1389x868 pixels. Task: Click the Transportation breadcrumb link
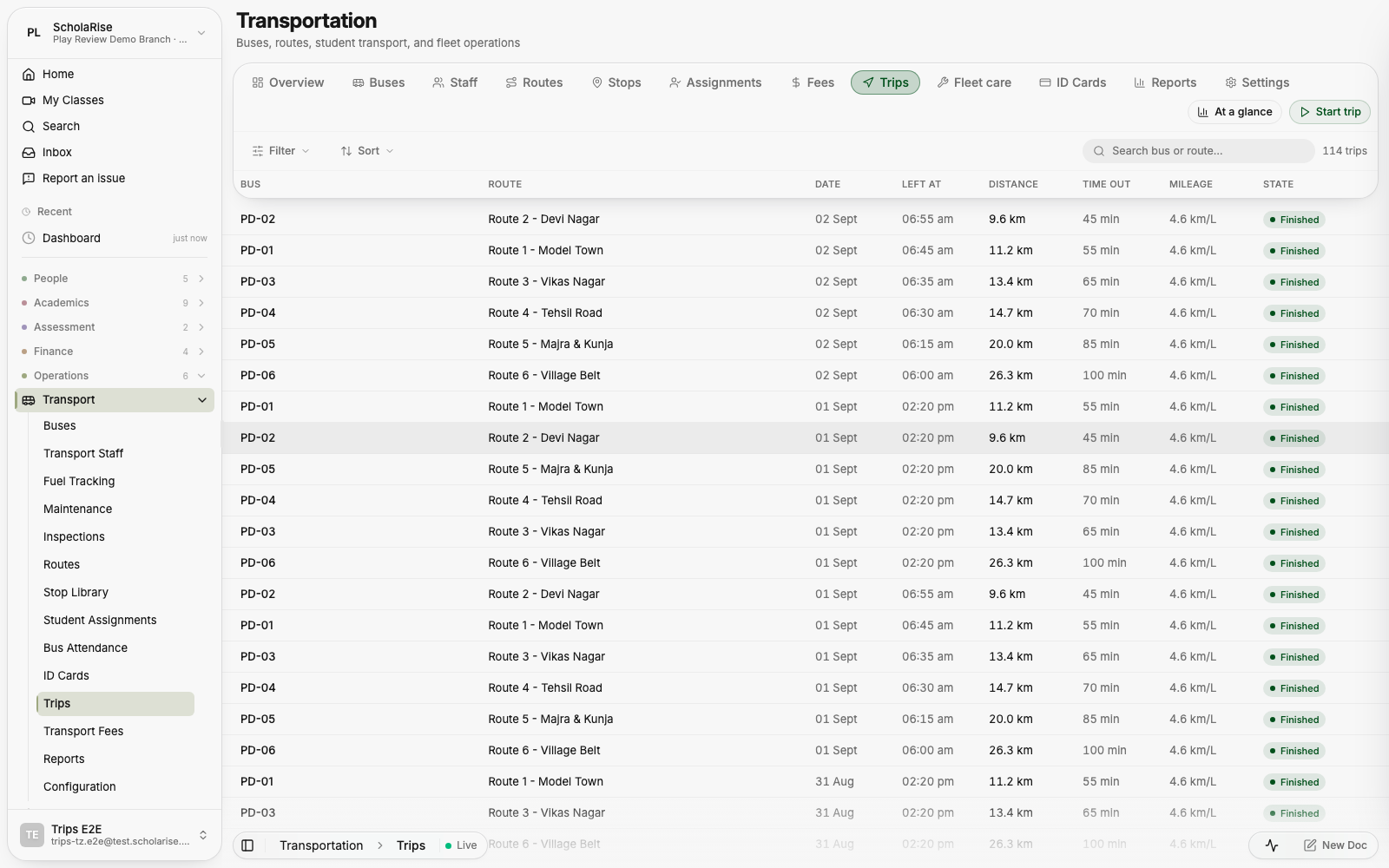(321, 845)
